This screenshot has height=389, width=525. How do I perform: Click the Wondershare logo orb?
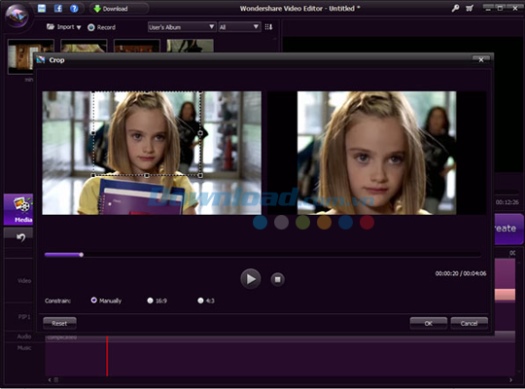click(x=17, y=16)
